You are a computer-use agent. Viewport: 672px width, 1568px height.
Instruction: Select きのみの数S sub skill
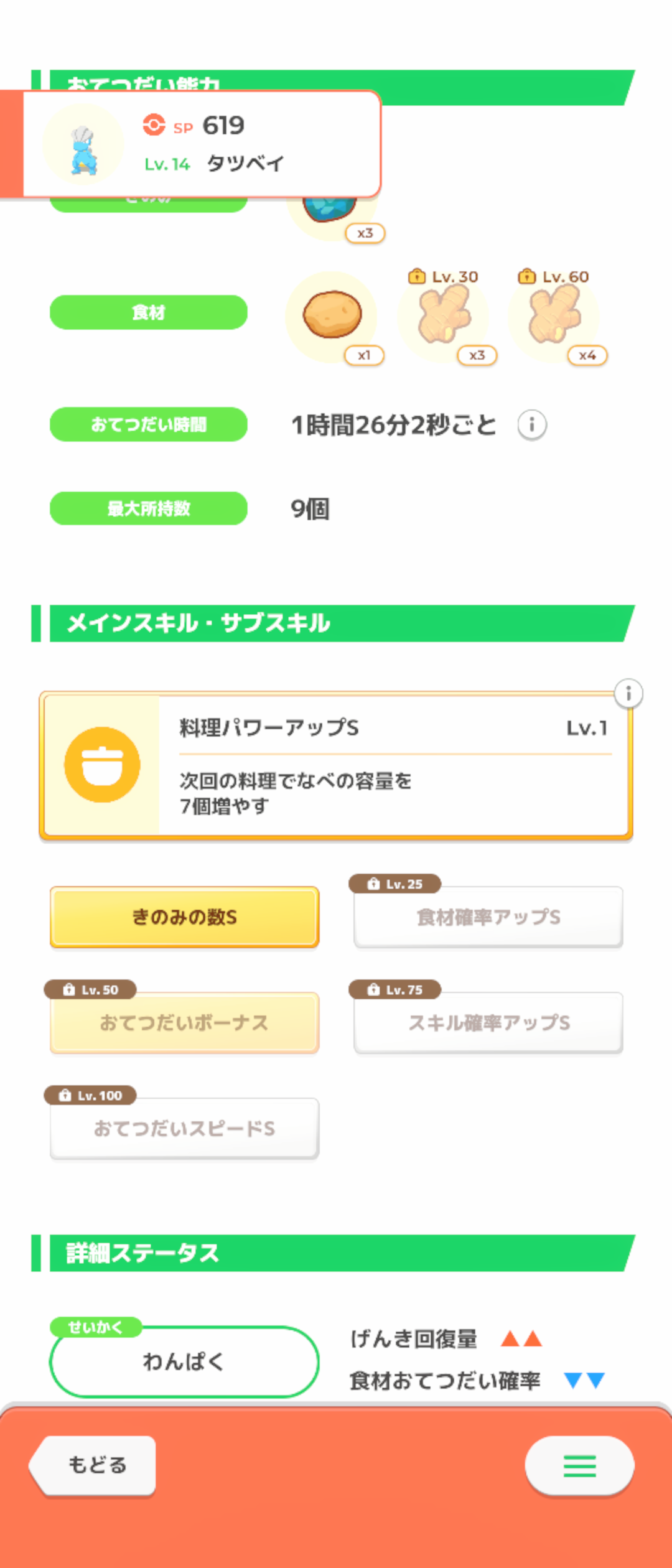coord(185,917)
